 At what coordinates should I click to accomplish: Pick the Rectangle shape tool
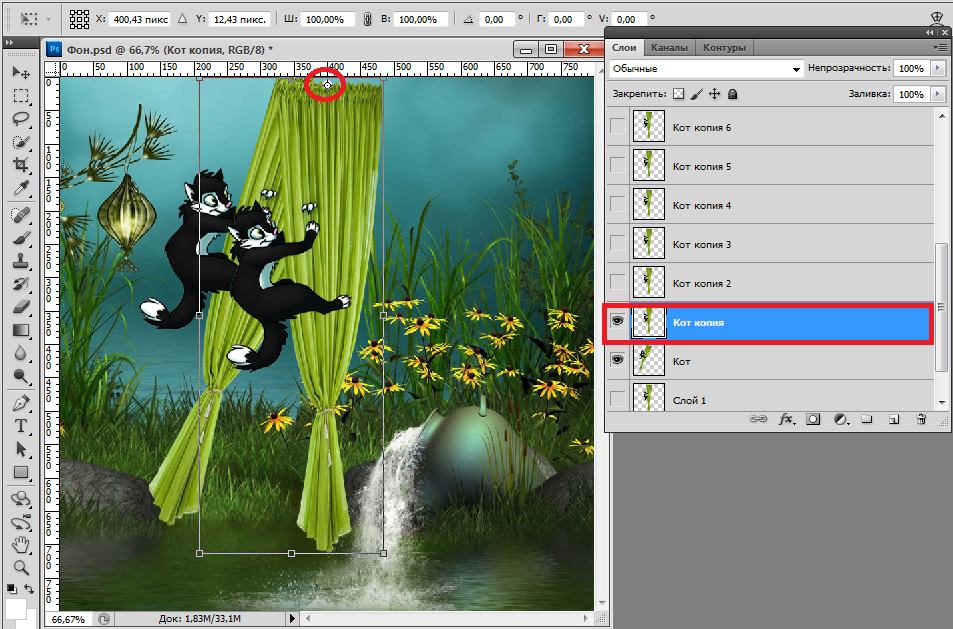[x=21, y=472]
